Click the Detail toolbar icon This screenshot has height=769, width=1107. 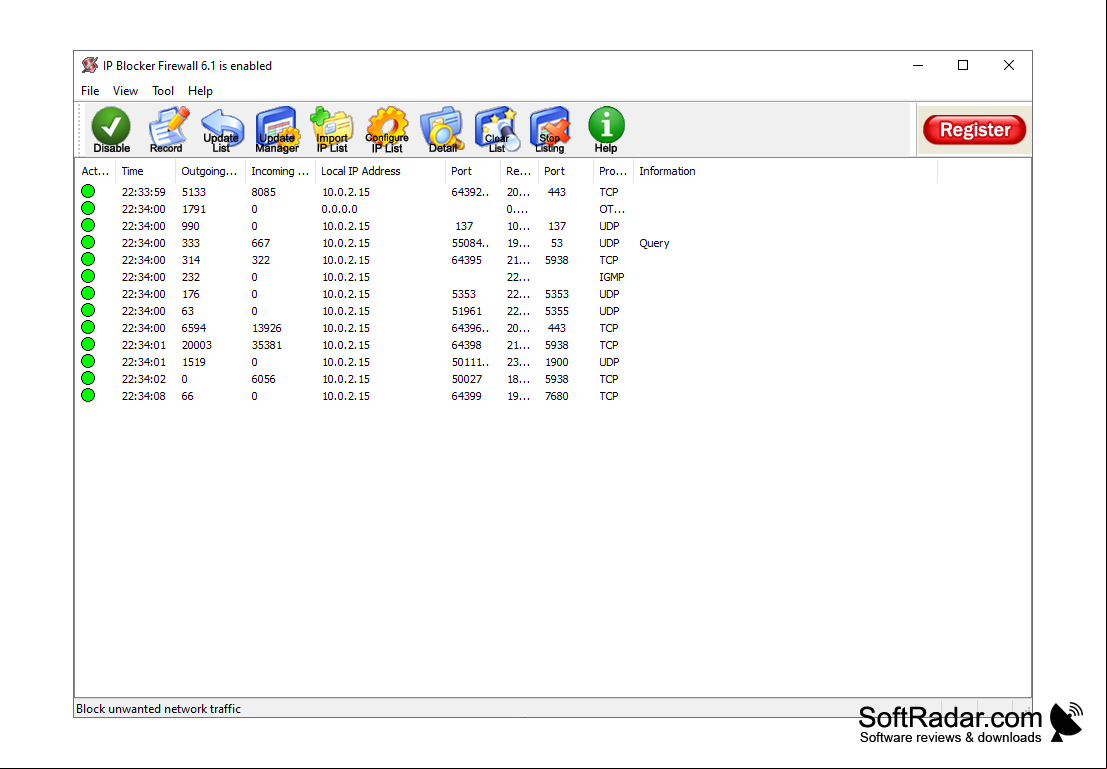442,130
